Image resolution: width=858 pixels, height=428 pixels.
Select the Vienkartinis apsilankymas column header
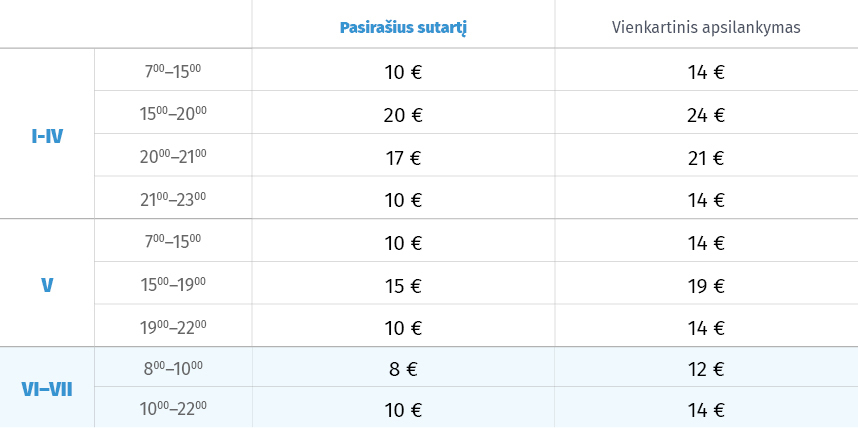[706, 28]
